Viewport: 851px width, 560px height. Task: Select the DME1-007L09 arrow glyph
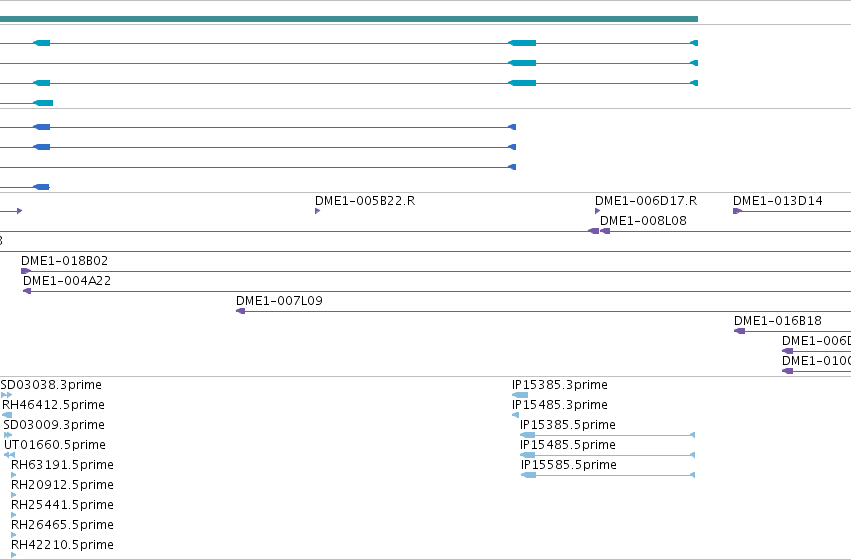(240, 311)
